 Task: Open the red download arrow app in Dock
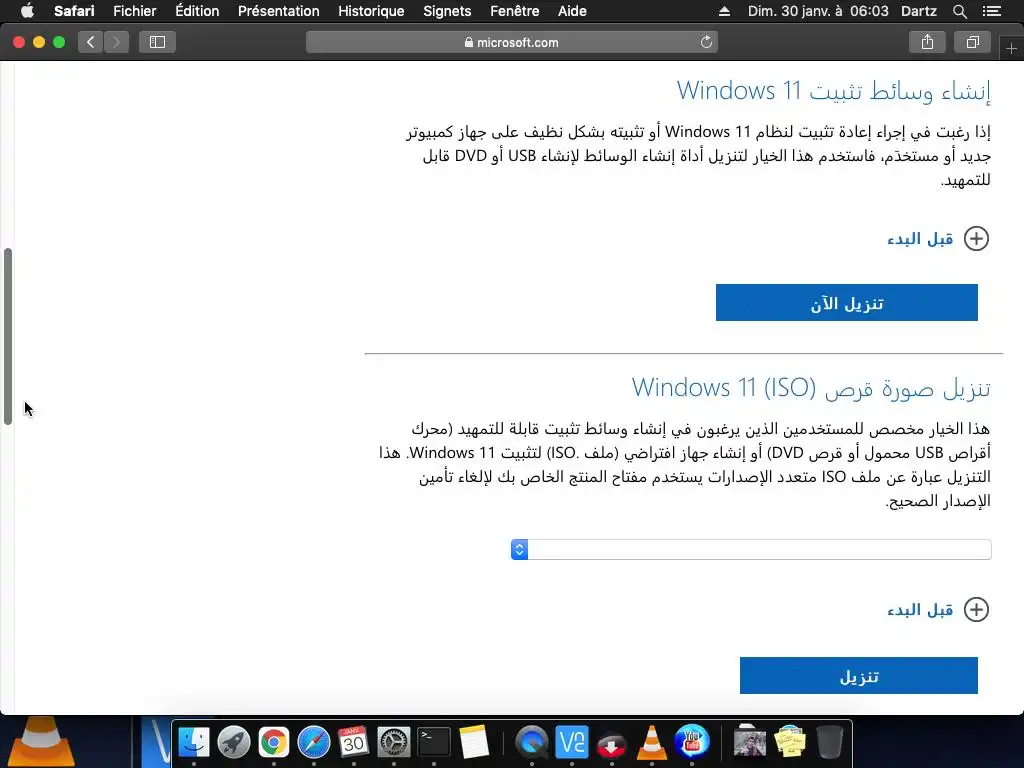611,743
